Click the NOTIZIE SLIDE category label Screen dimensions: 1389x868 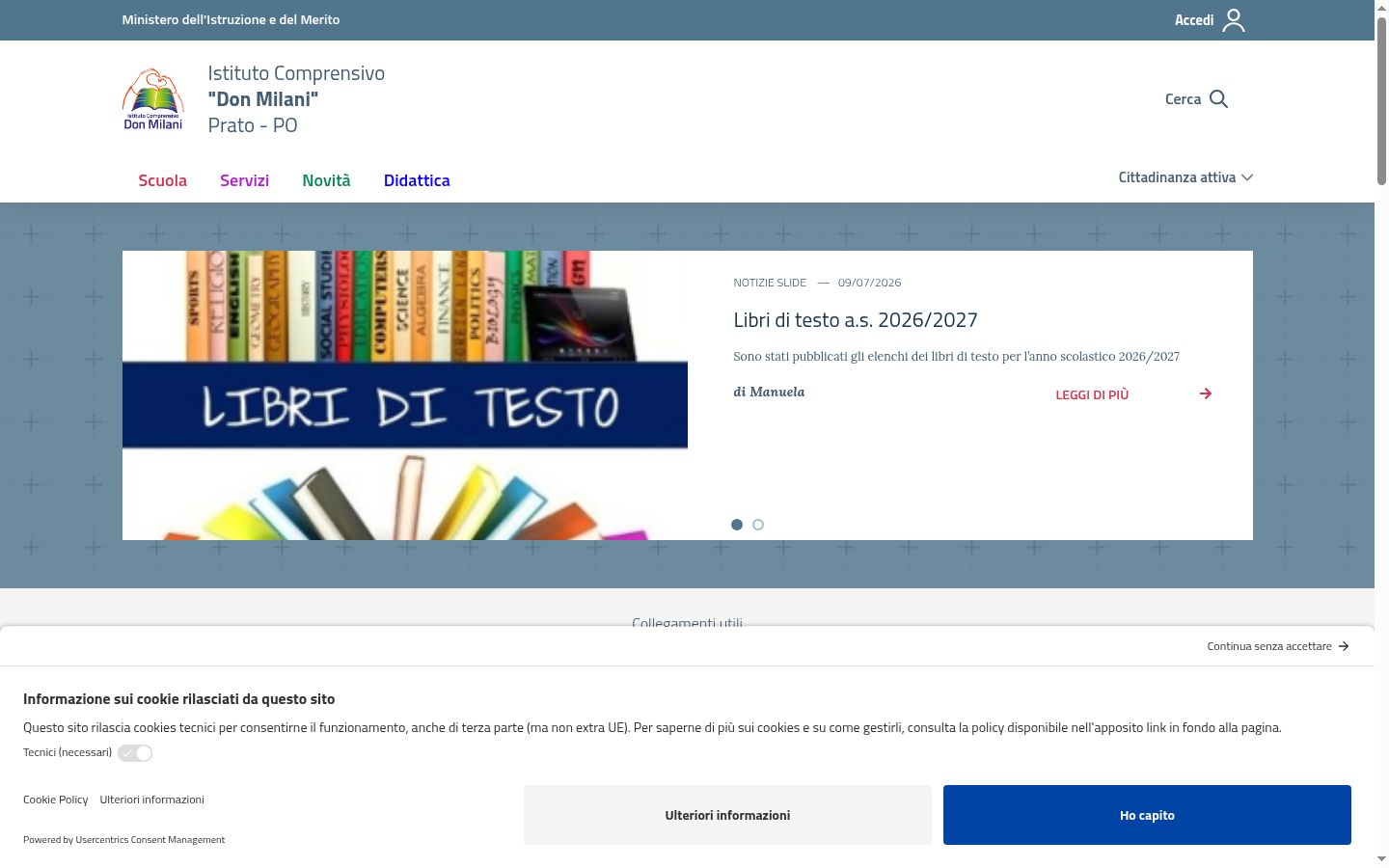[770, 283]
